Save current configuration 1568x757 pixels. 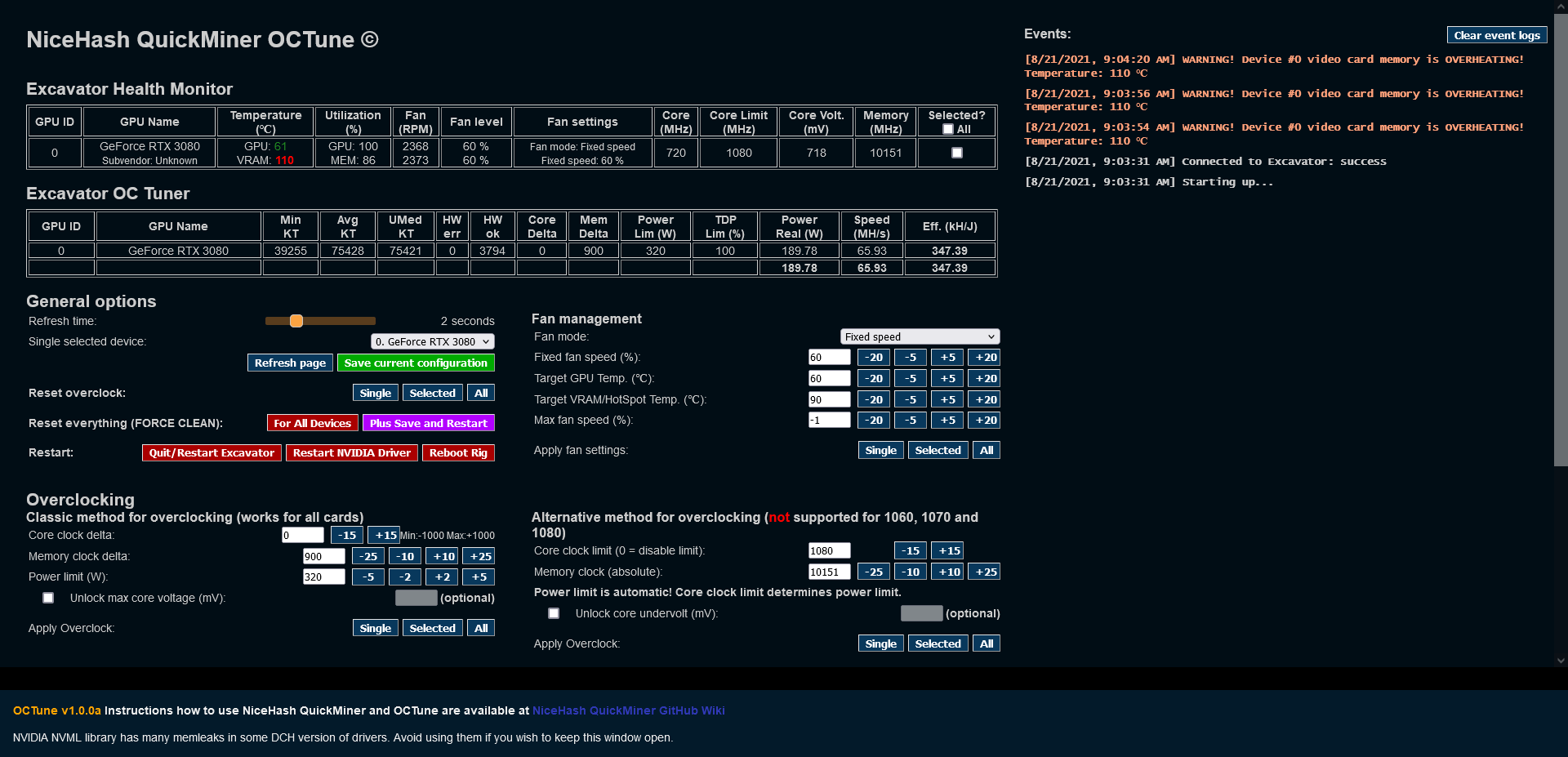[416, 363]
